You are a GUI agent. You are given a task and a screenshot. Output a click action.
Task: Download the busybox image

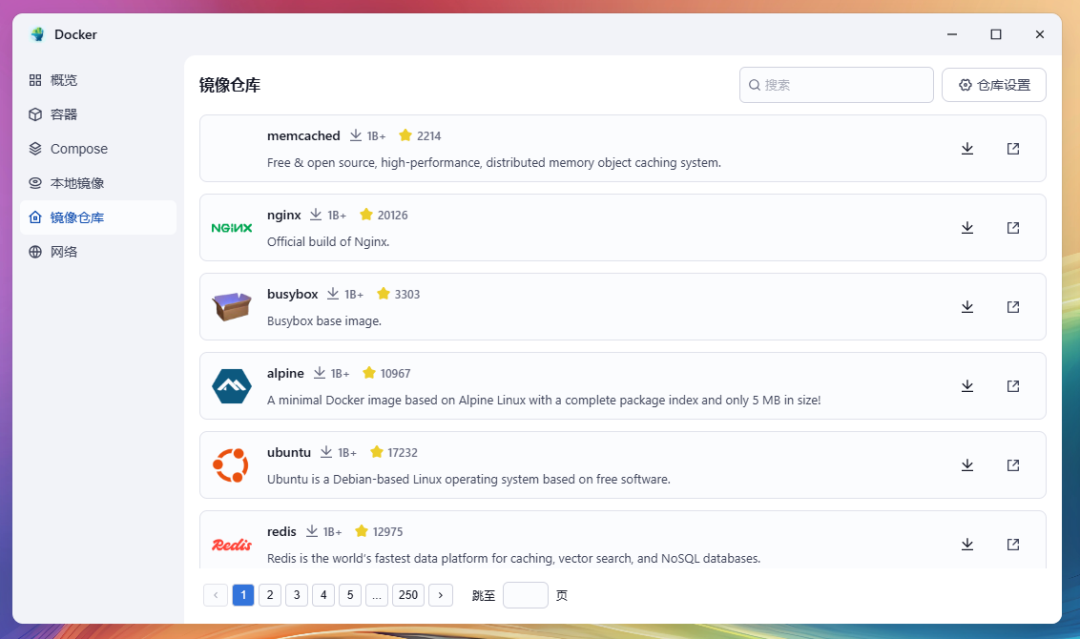tap(967, 307)
